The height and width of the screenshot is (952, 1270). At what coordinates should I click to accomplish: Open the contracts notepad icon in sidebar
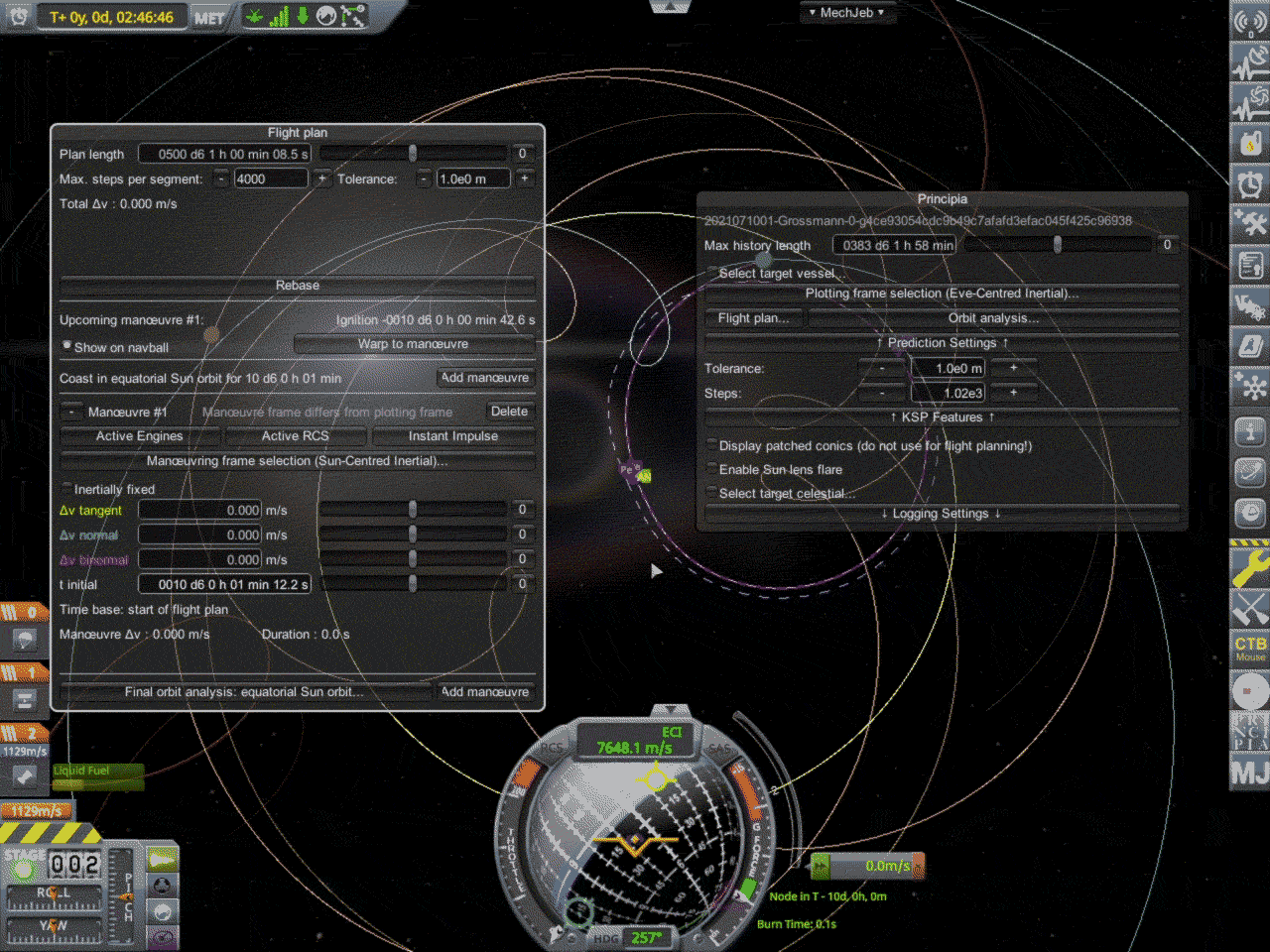pyautogui.click(x=1249, y=264)
